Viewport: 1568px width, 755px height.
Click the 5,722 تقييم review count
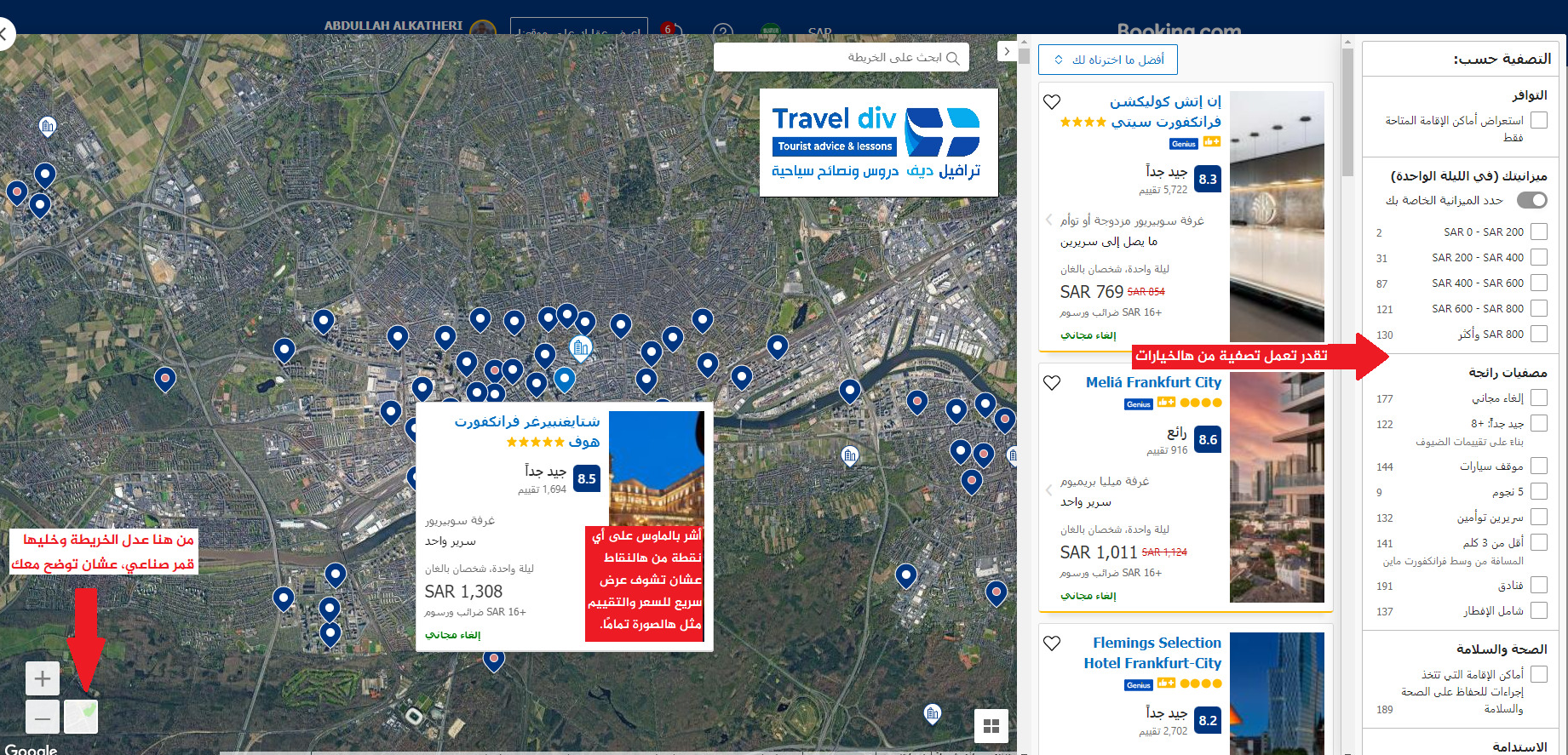pos(1163,190)
